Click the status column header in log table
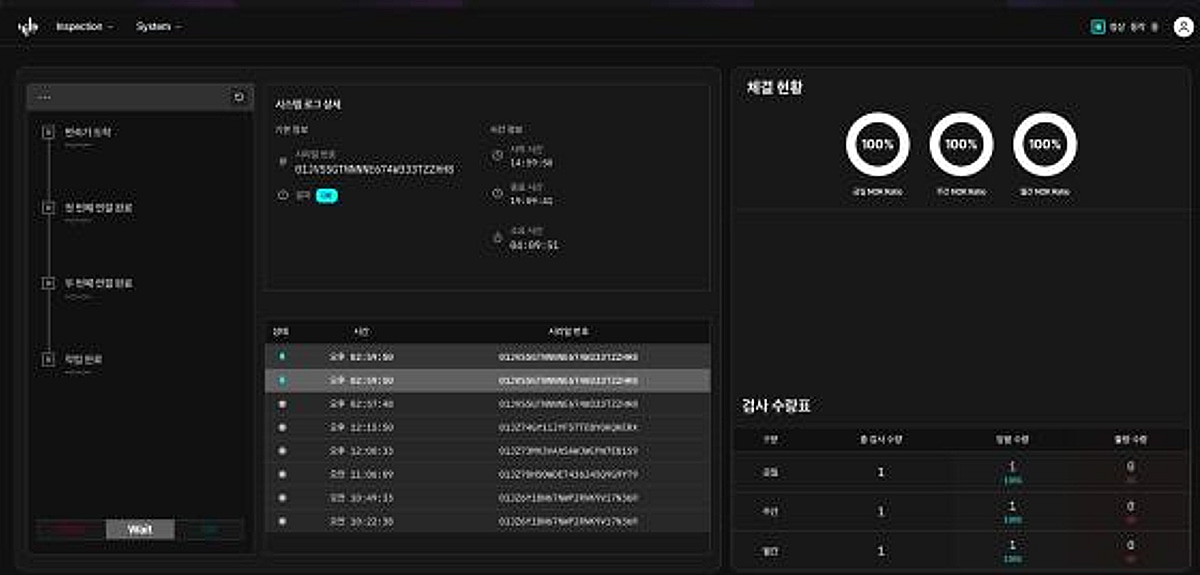 (x=281, y=332)
